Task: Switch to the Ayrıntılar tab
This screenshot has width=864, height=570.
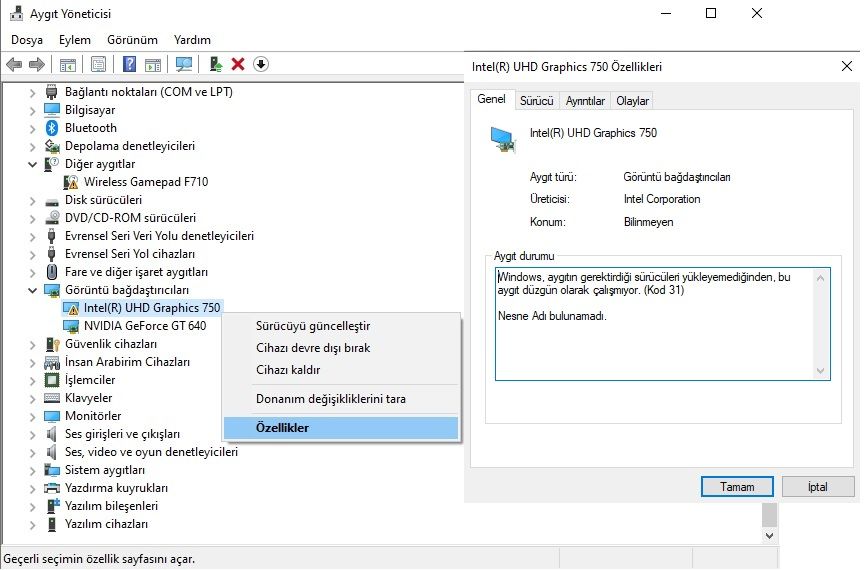Action: coord(585,101)
